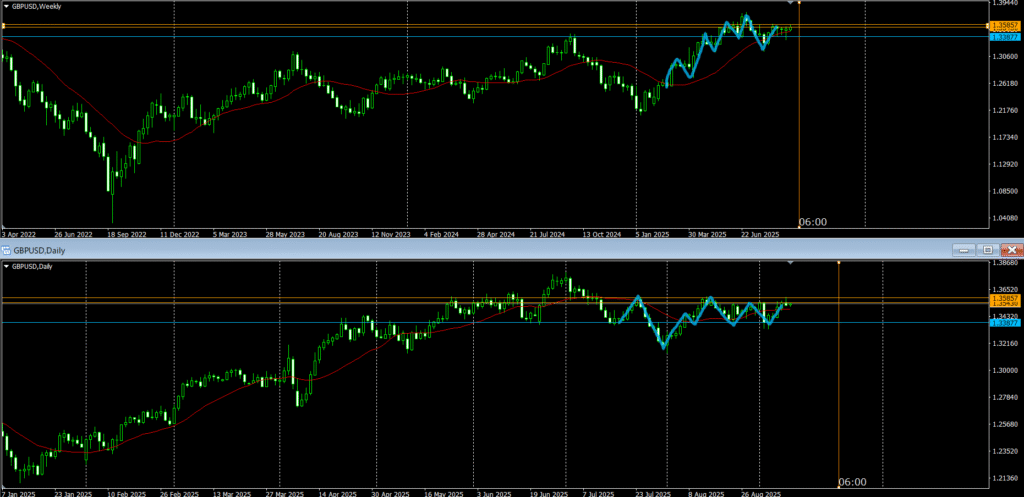Click the 26 Aug 2025 date on Daily axis
The width and height of the screenshot is (1024, 497).
click(759, 494)
